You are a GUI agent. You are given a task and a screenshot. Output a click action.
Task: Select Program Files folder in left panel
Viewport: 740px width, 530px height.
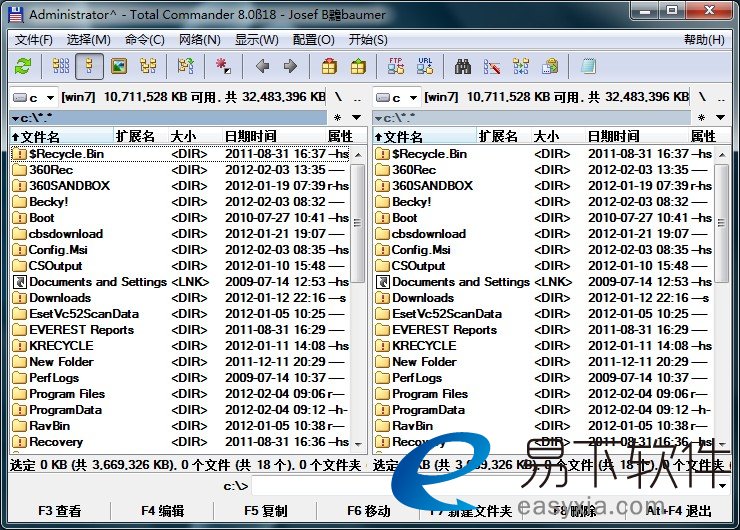180,394
